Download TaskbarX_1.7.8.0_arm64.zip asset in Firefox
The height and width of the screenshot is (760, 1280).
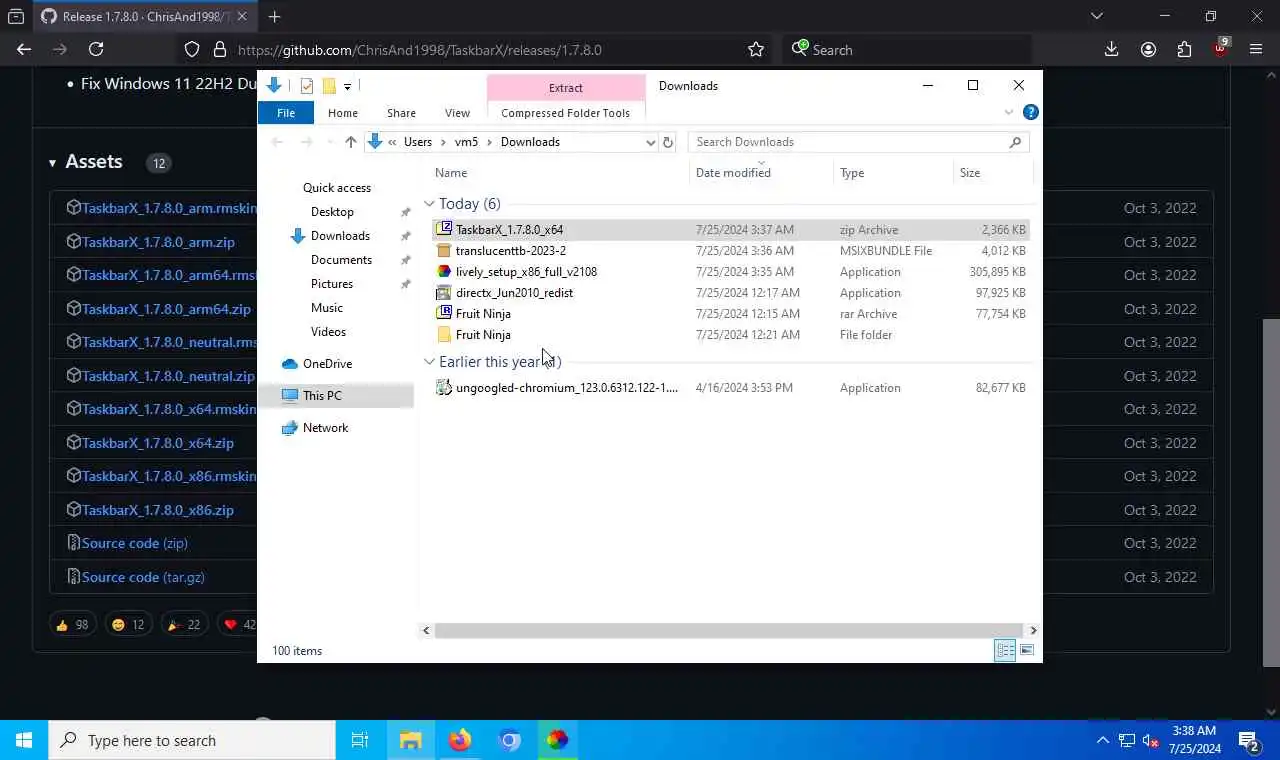tap(166, 309)
